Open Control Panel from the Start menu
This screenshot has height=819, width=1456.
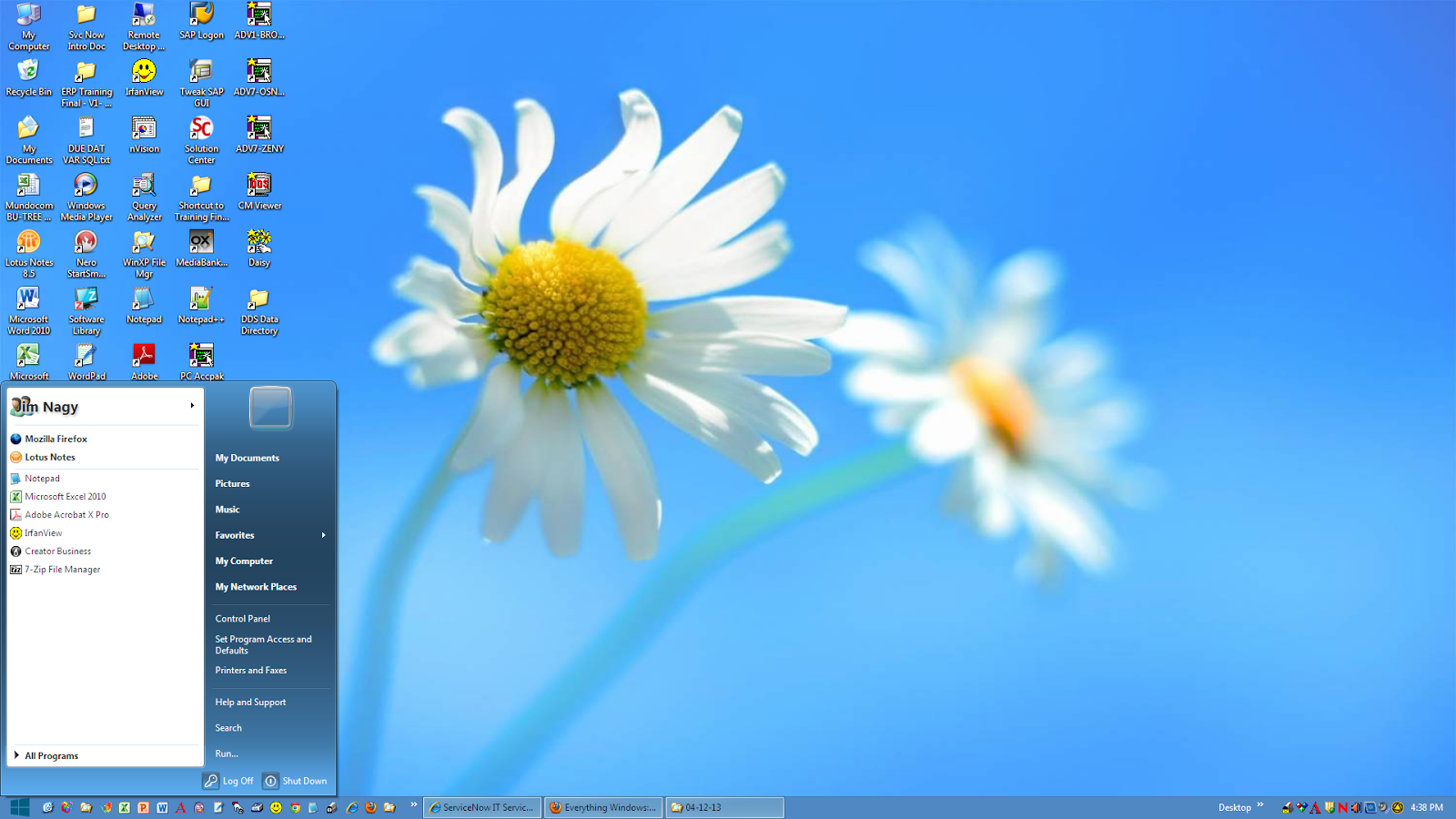point(242,618)
